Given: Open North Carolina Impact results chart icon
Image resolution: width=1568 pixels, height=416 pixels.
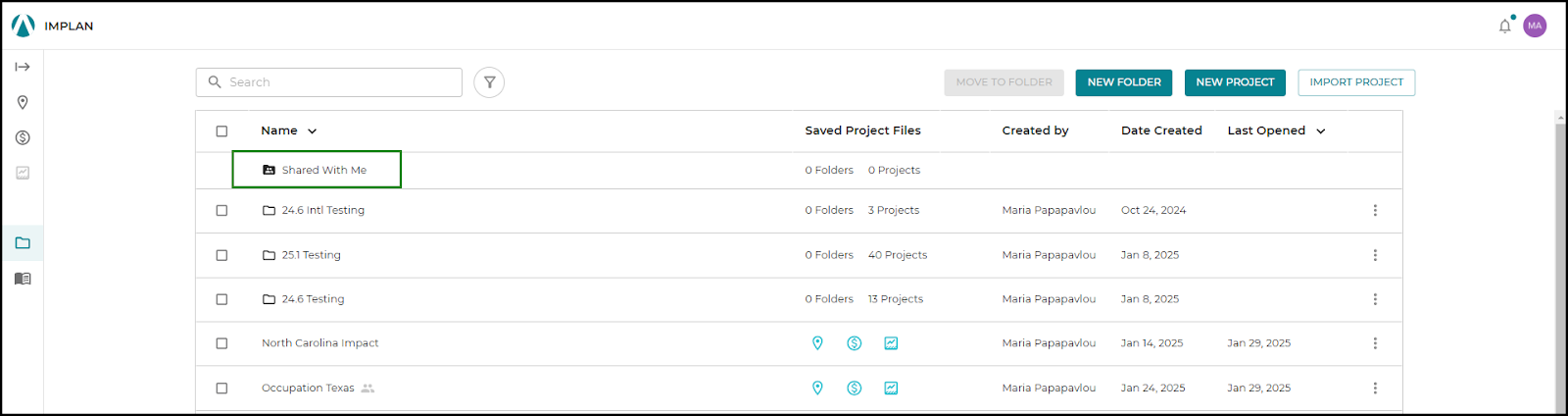Looking at the screenshot, I should click(x=891, y=343).
